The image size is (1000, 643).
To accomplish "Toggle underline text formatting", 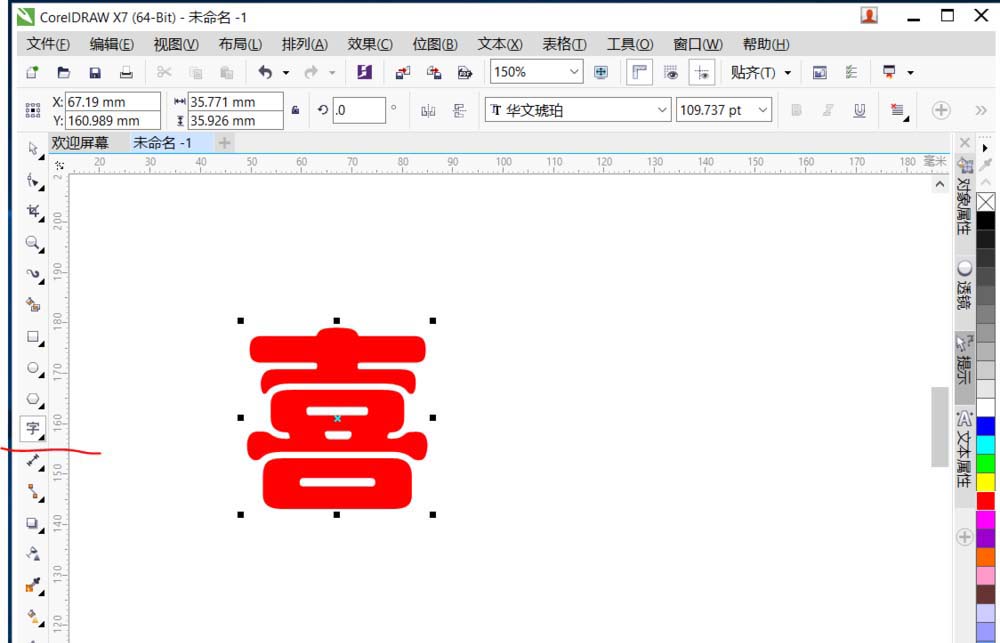I will coord(859,110).
